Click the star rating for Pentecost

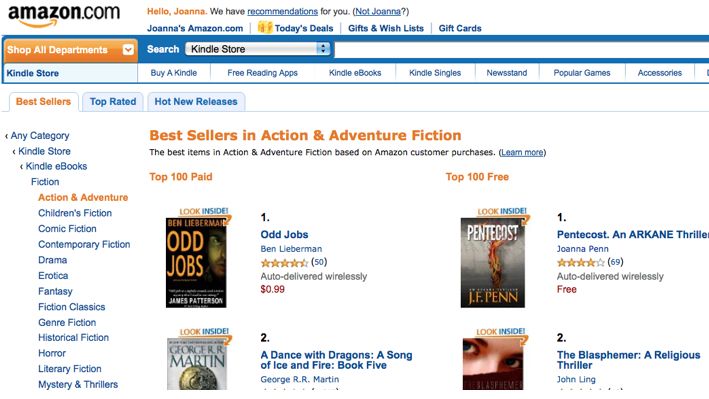coord(581,262)
